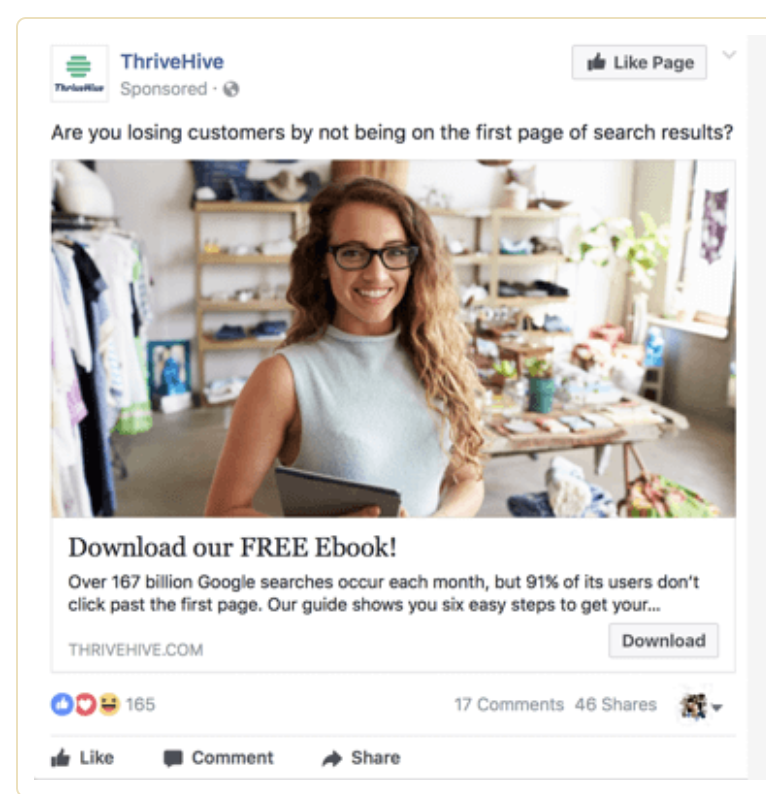Image resolution: width=766 pixels, height=794 pixels.
Task: Open the ThriveHive page name link
Action: coord(172,62)
